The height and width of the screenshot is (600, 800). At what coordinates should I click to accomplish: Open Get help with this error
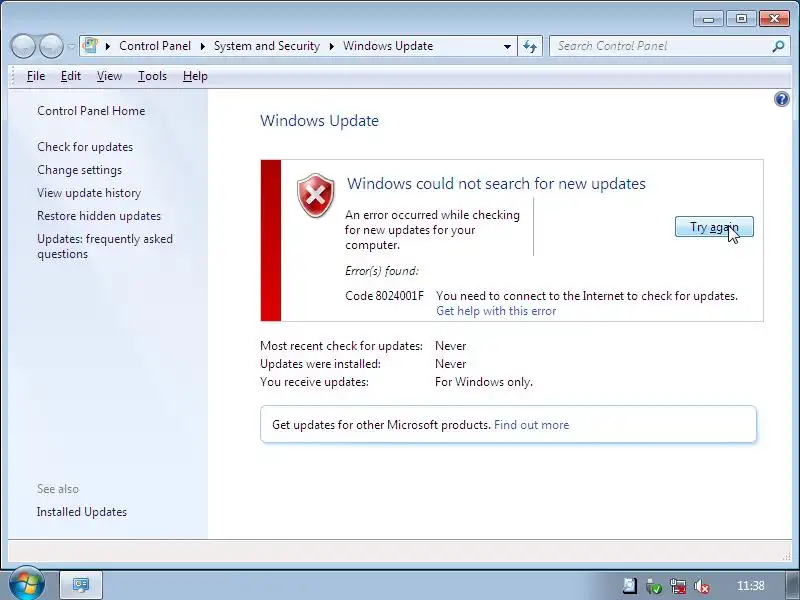[x=496, y=311]
